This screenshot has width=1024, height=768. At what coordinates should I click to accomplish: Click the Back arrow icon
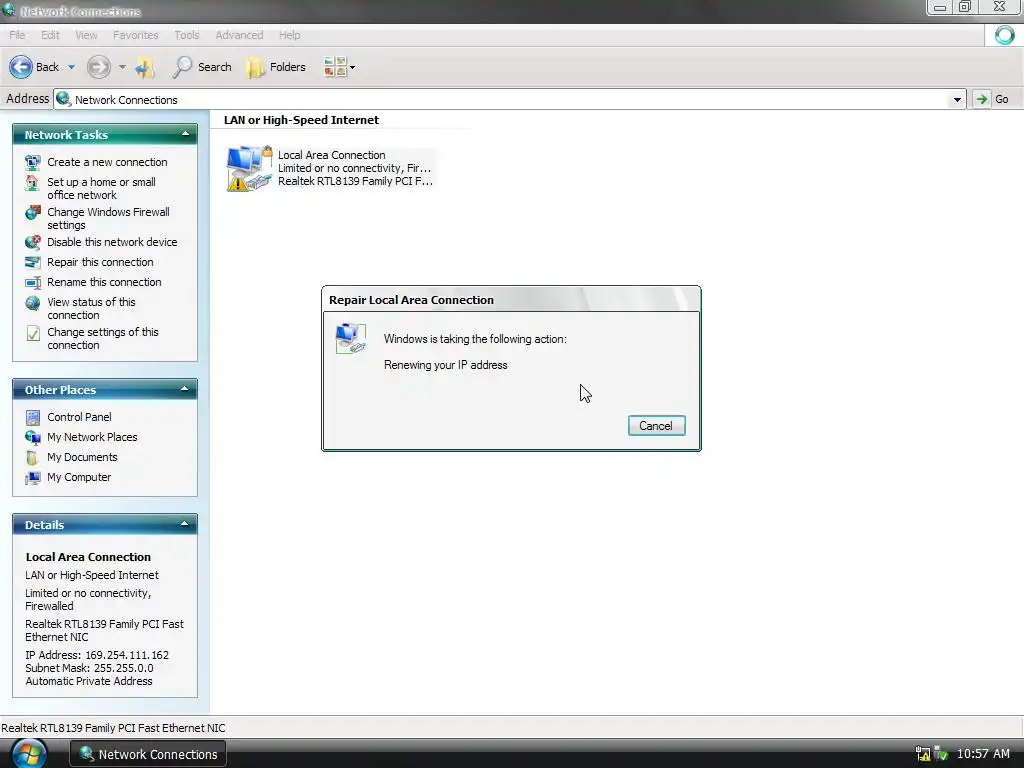pyautogui.click(x=21, y=67)
